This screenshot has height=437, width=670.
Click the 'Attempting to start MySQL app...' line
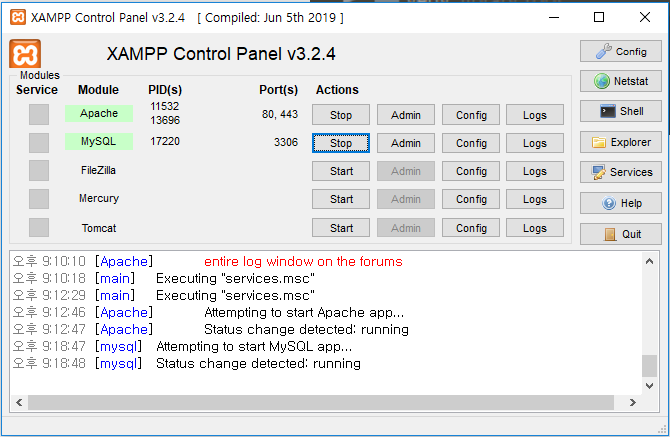pyautogui.click(x=254, y=346)
